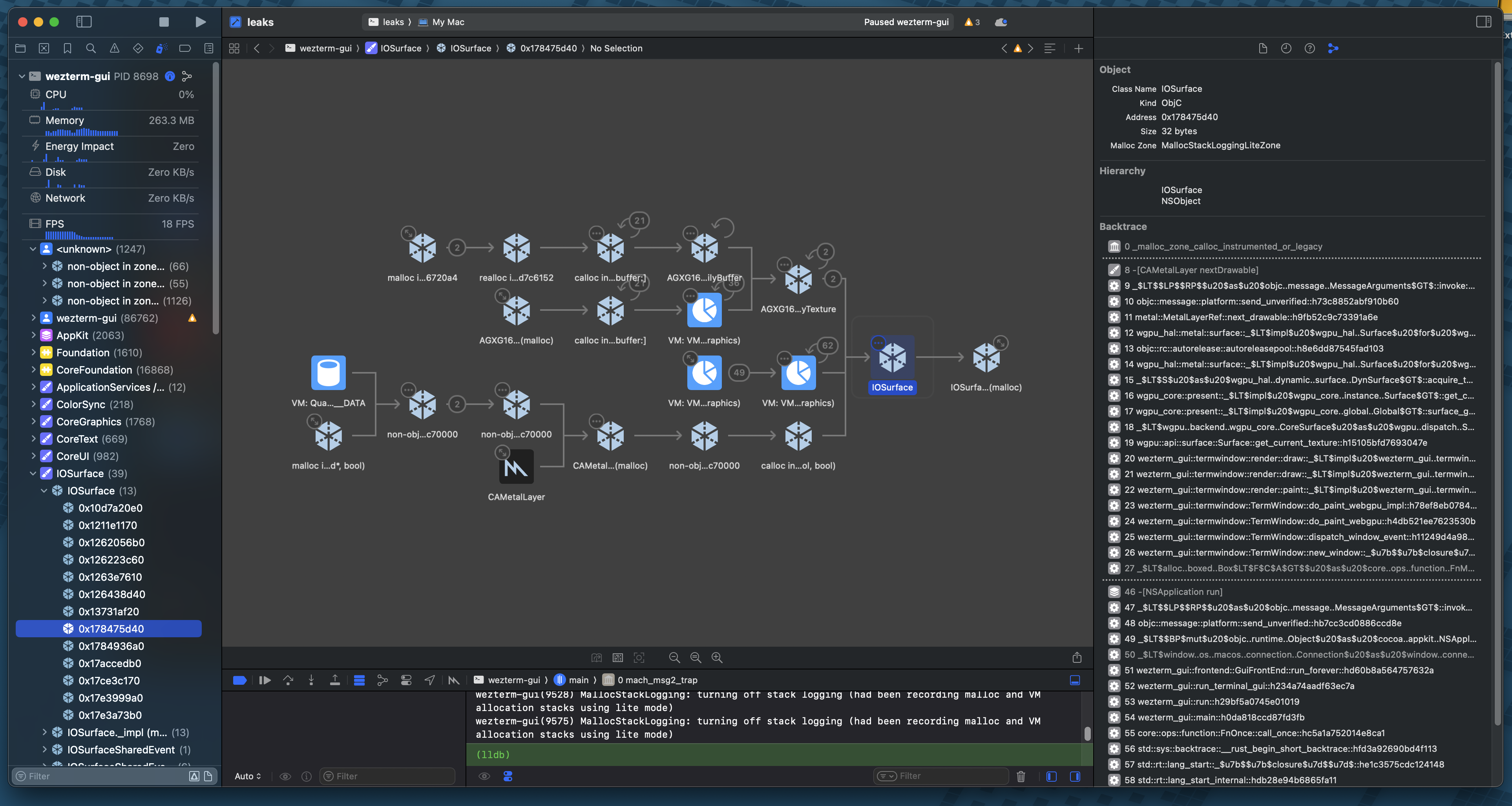The image size is (1512, 806).
Task: Toggle breakpoints activation in debug bar
Action: 239,680
